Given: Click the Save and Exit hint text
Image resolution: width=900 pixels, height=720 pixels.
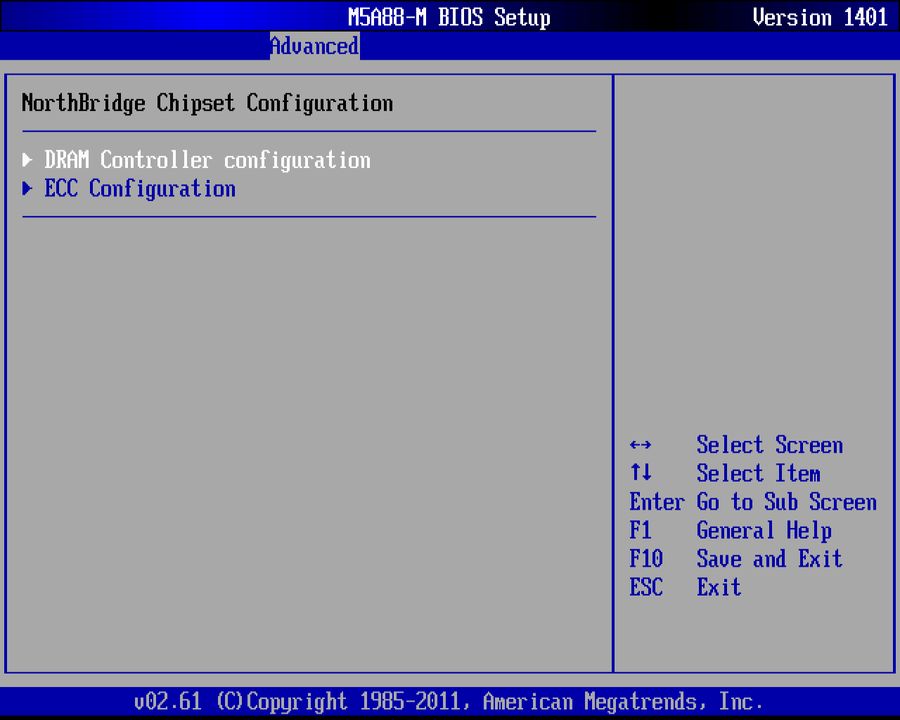Looking at the screenshot, I should tap(769, 559).
